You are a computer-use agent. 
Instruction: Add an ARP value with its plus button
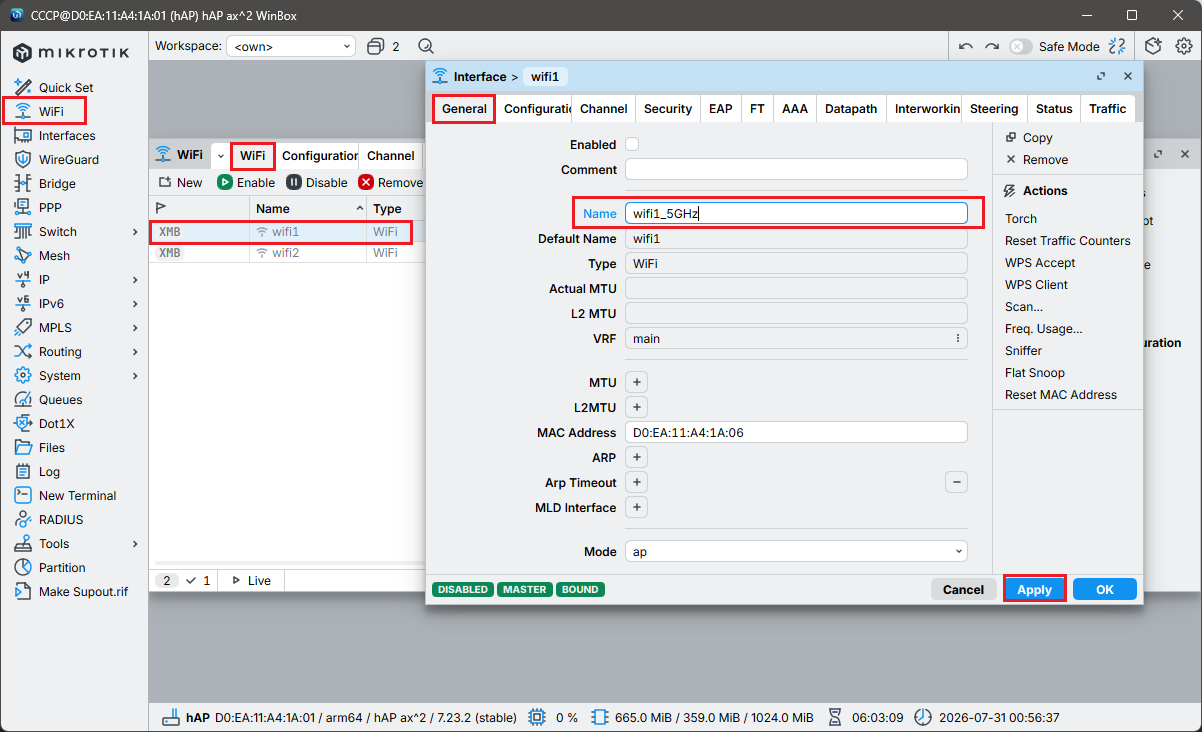point(636,457)
